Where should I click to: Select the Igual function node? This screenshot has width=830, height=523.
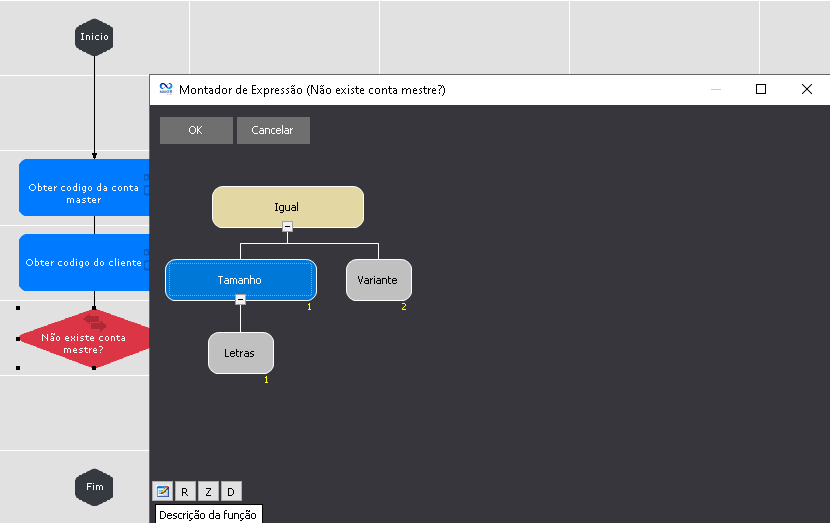pyautogui.click(x=287, y=207)
